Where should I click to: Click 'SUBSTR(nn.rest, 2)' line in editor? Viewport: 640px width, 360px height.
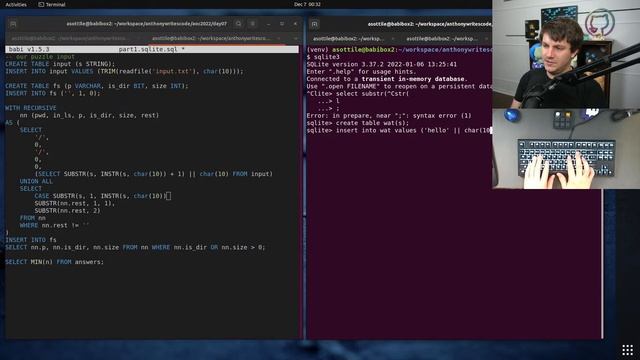[67, 211]
